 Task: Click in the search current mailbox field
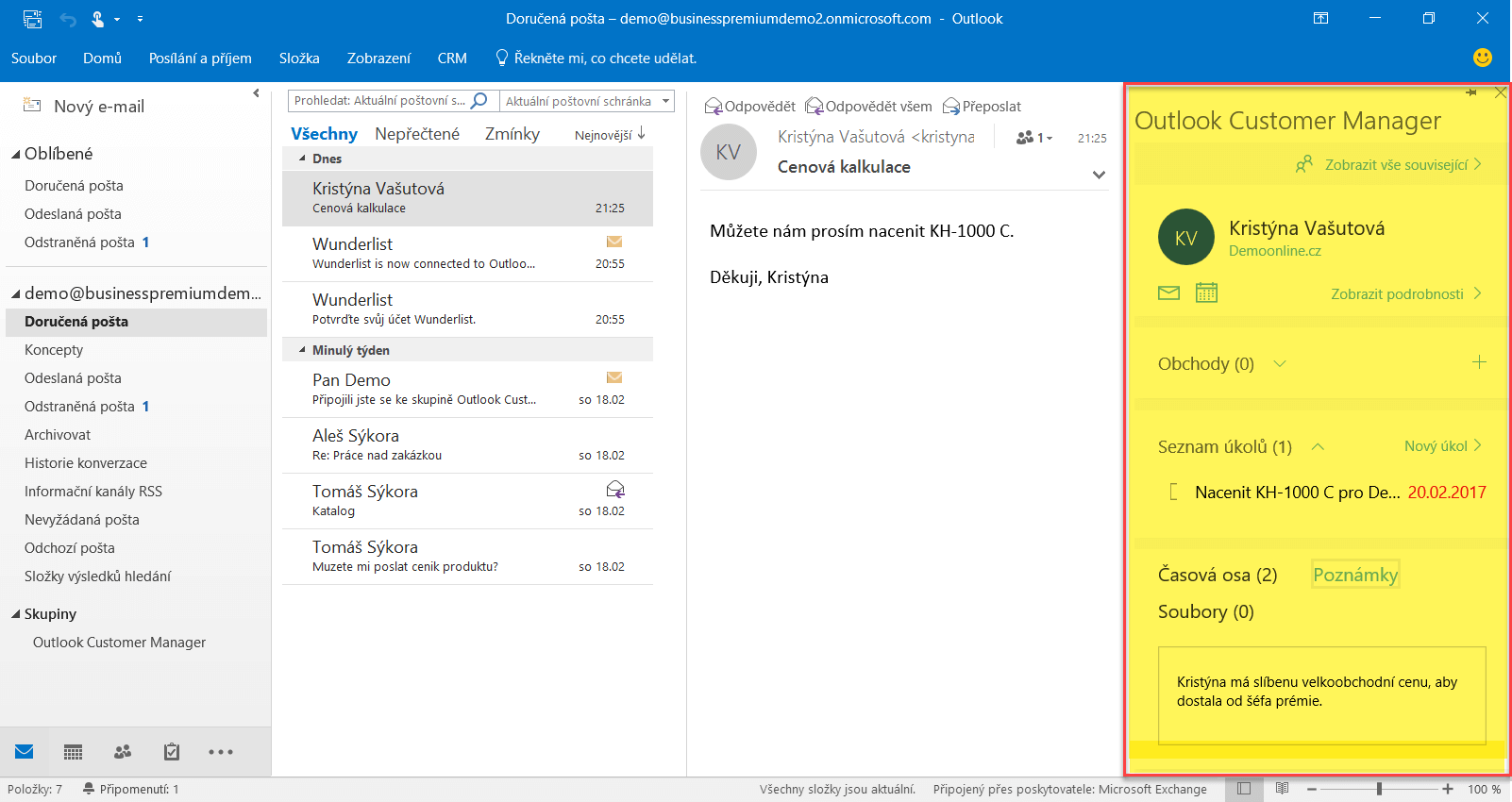pyautogui.click(x=379, y=101)
